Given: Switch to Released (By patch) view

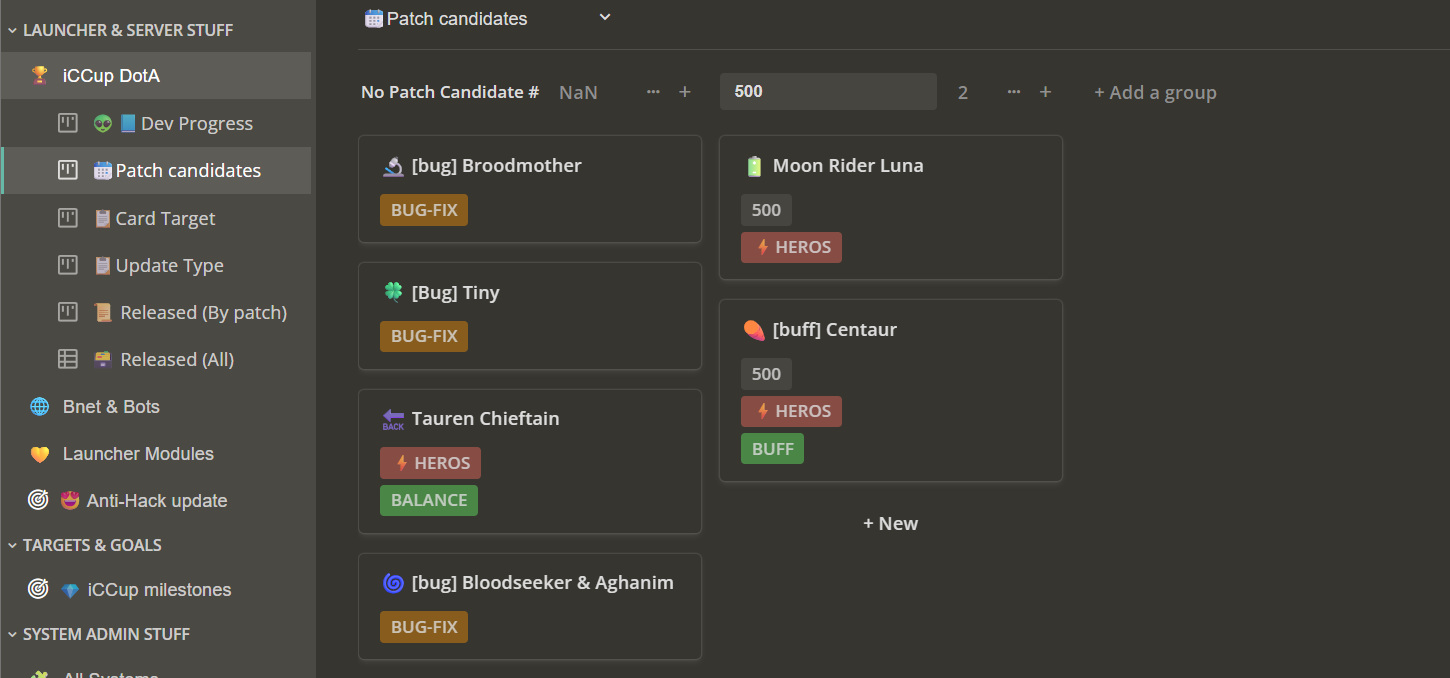Looking at the screenshot, I should click(x=203, y=313).
